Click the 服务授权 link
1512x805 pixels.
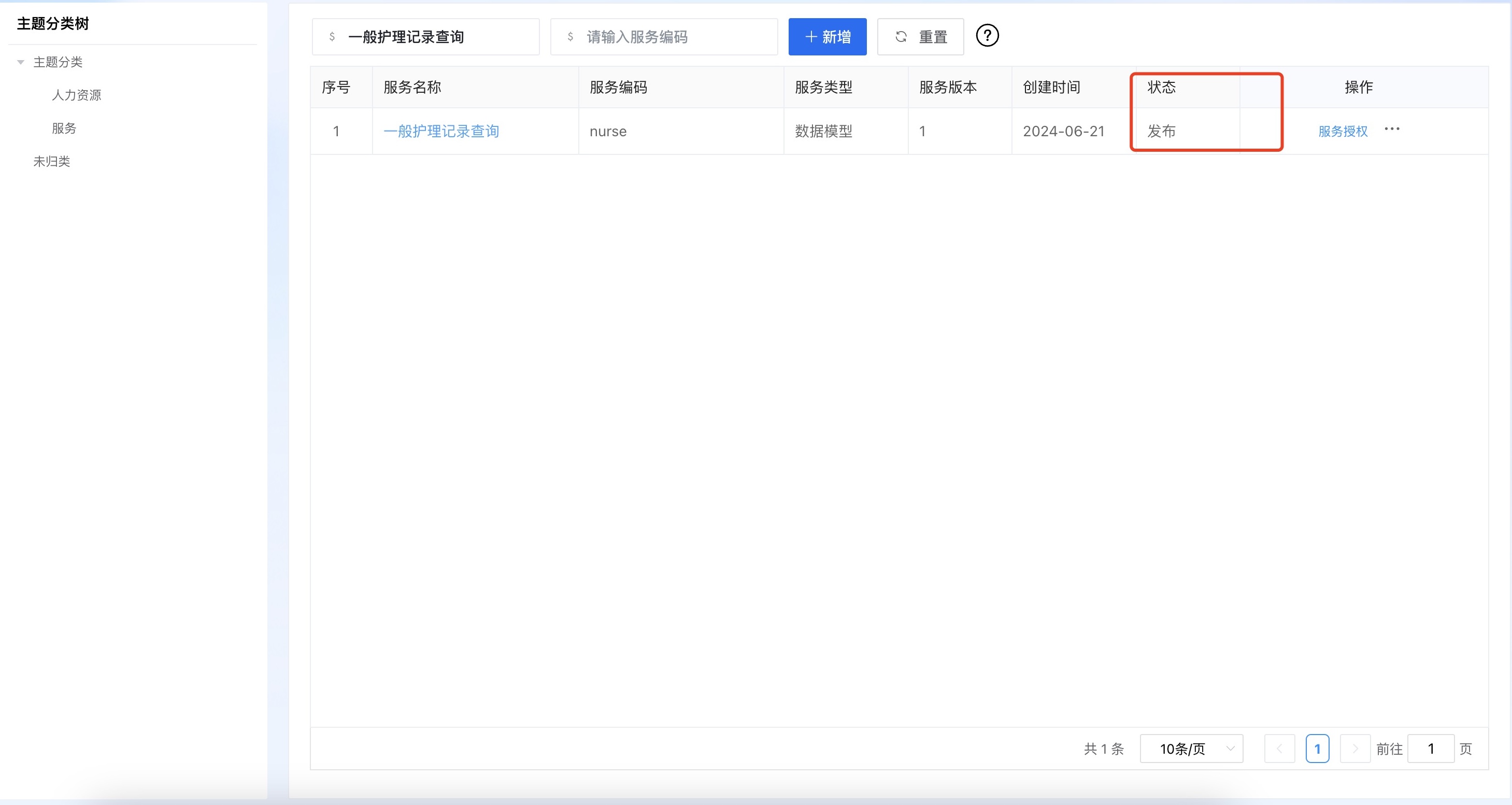pyautogui.click(x=1343, y=132)
